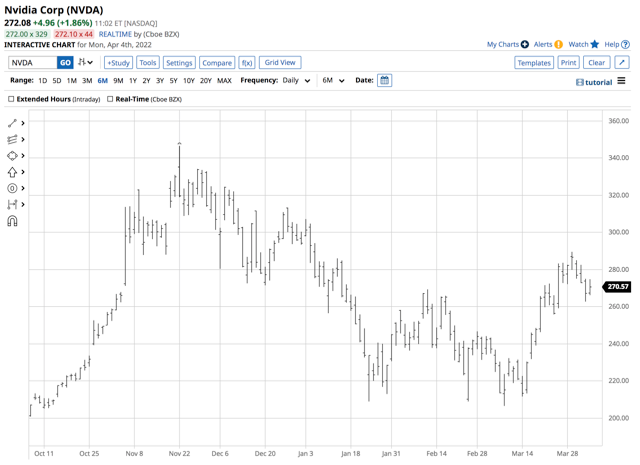Click the Print button

[x=569, y=62]
